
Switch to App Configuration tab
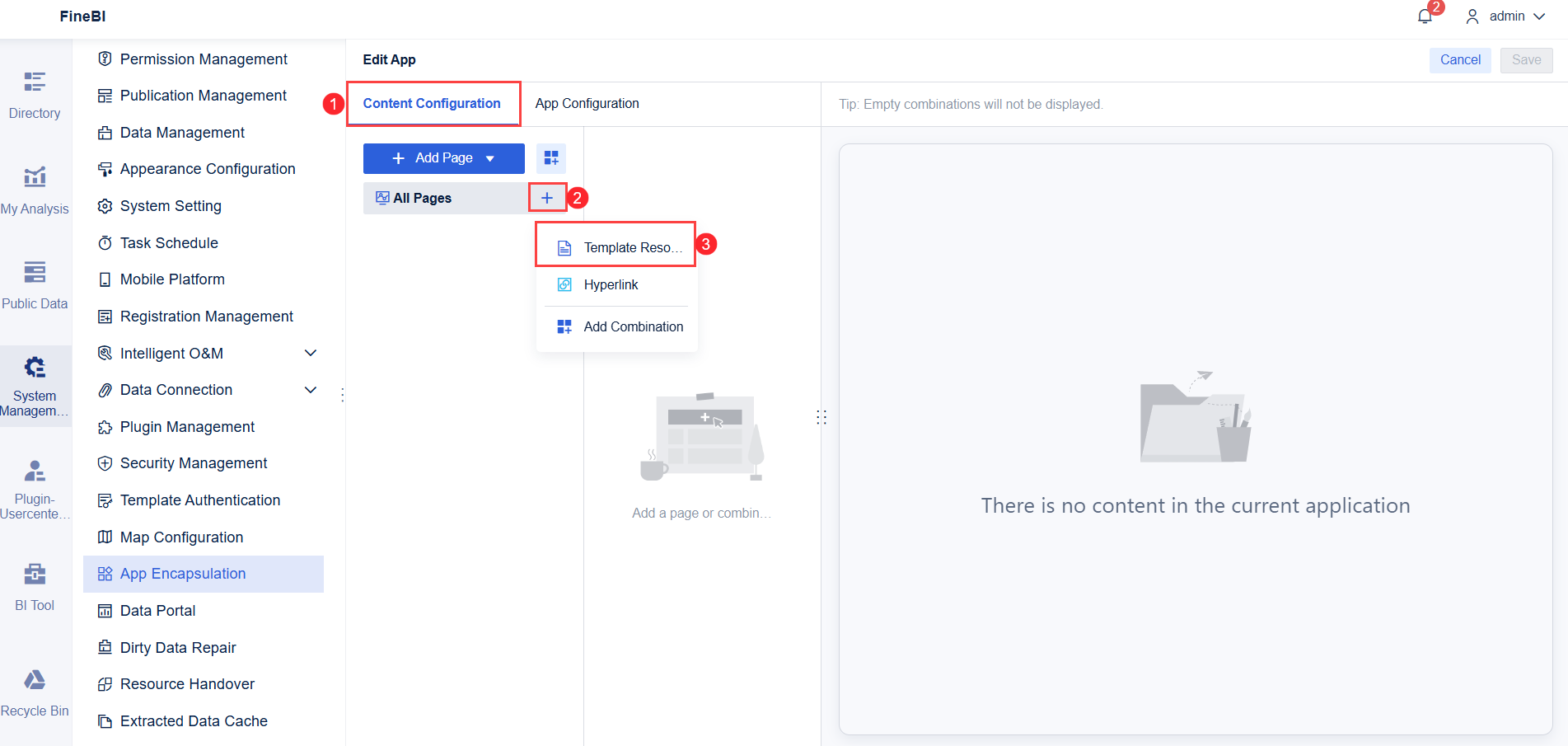click(x=587, y=104)
